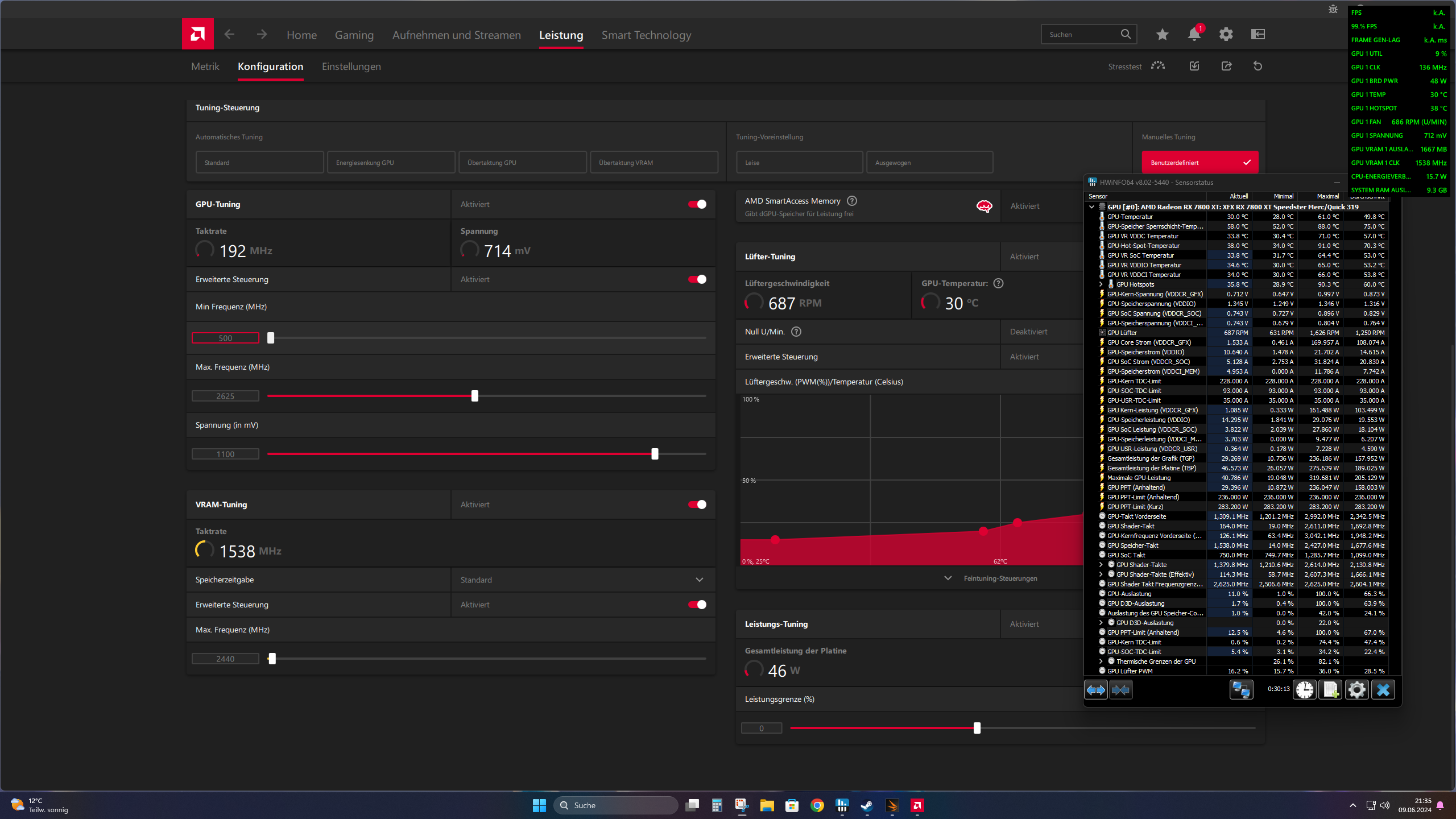Screen dimensions: 1456x819
Task: Click the reset tuning arrow icon
Action: coord(1258,66)
